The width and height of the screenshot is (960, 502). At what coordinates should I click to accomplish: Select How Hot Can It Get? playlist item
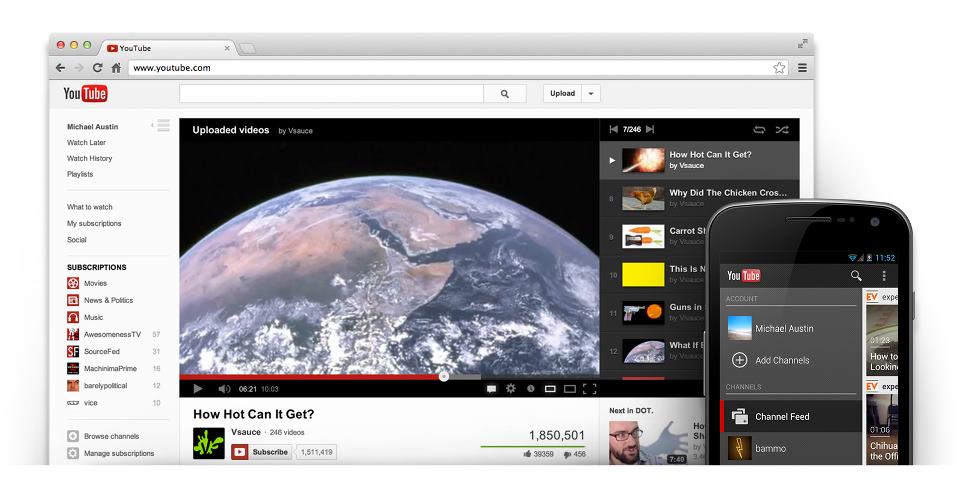pos(699,160)
